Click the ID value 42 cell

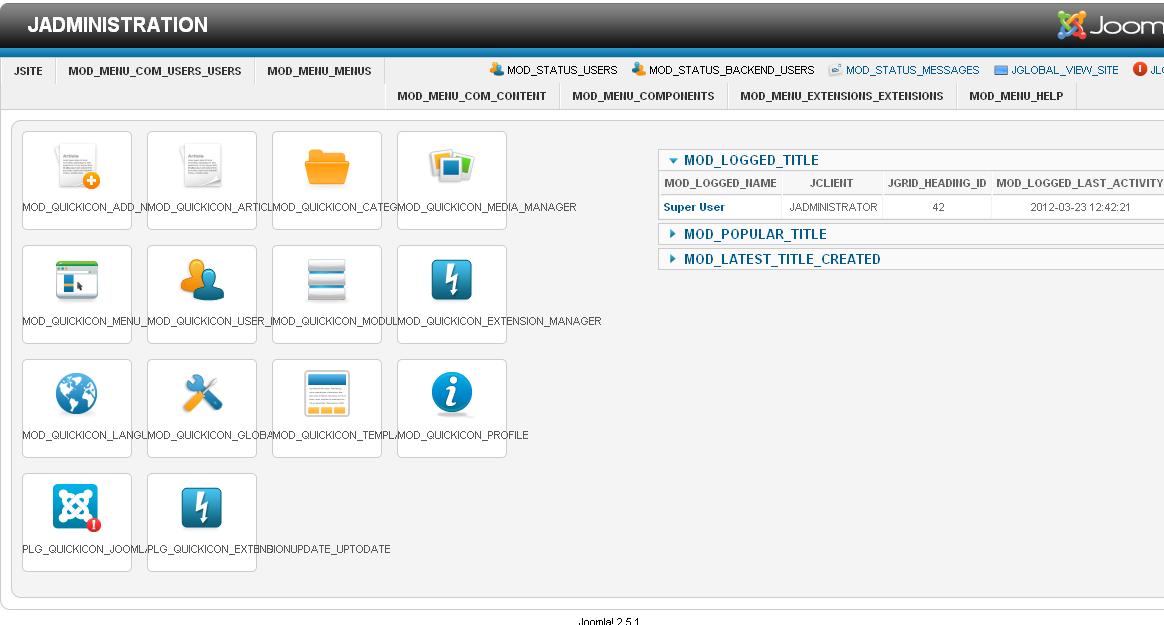[938, 207]
